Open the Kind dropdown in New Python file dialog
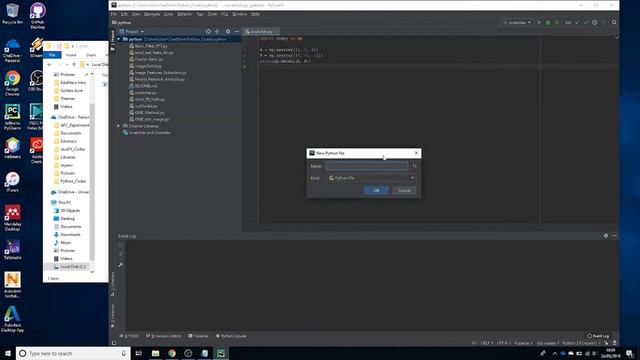The height and width of the screenshot is (360, 640). 372,178
